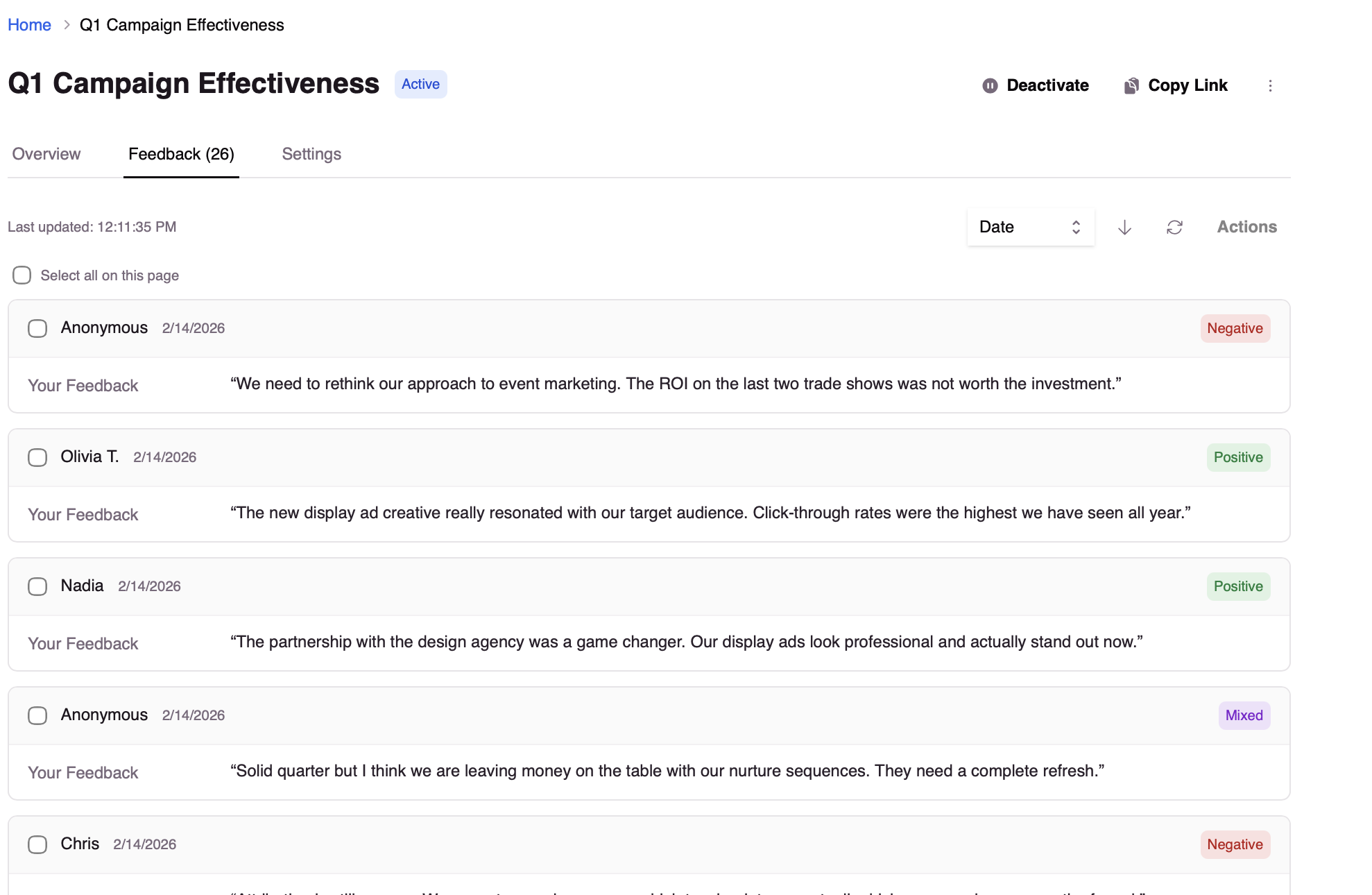The image size is (1372, 895).
Task: Open the Date sort dropdown
Action: coord(1030,227)
